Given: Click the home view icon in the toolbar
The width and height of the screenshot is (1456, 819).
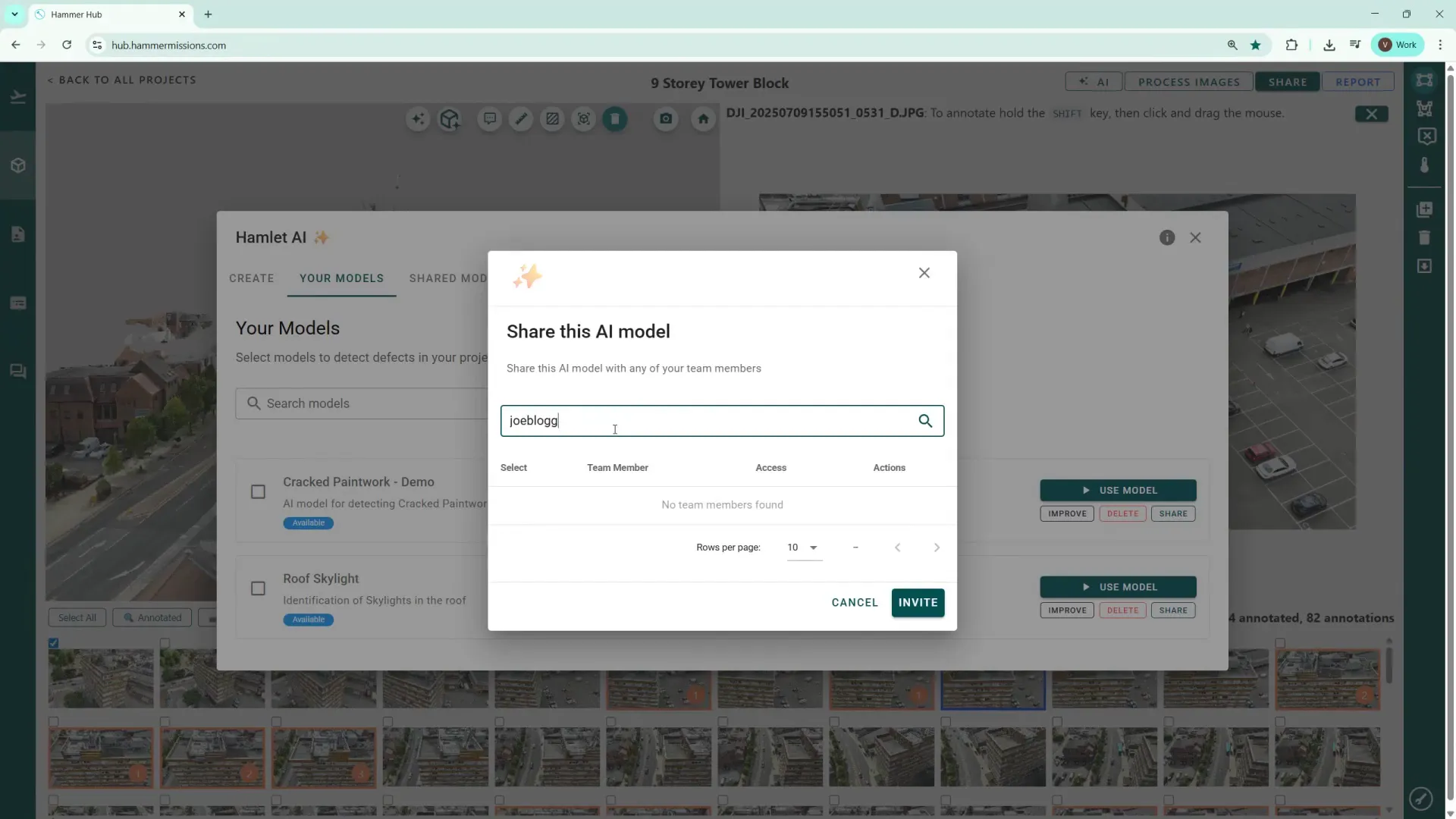Looking at the screenshot, I should point(703,119).
